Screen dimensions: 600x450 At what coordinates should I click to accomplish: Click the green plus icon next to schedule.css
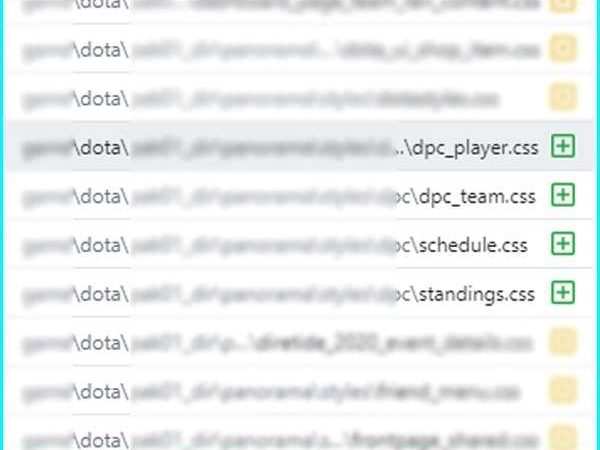[x=562, y=243]
